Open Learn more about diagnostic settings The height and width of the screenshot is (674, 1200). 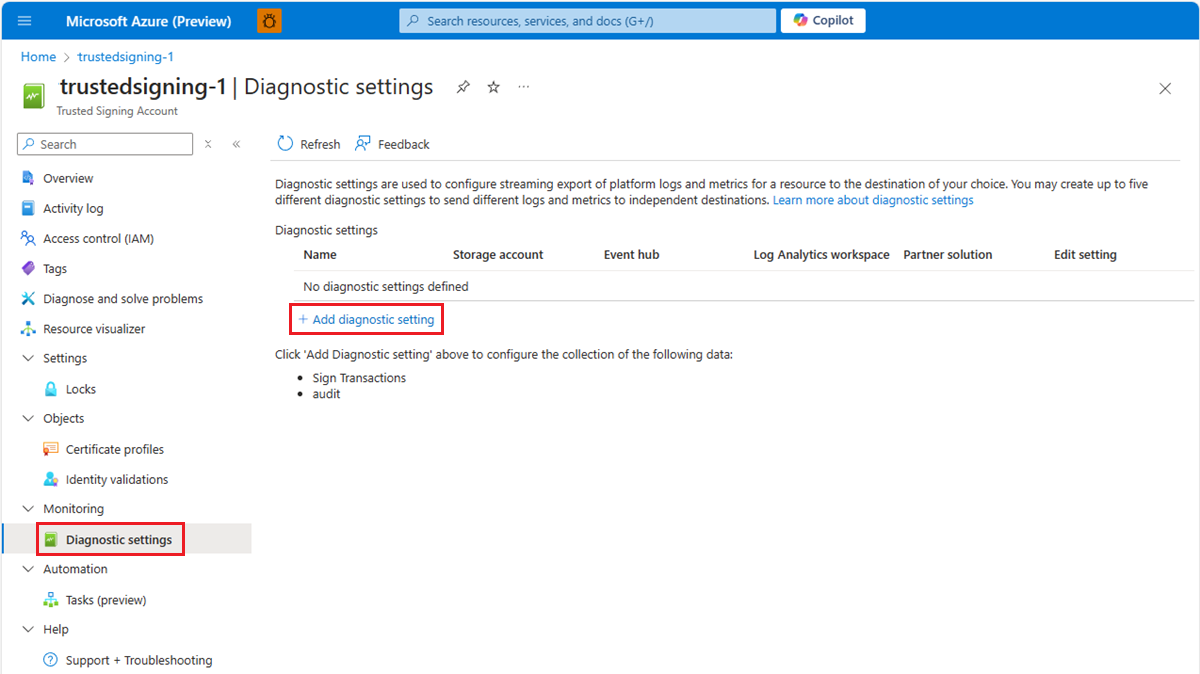tap(873, 200)
